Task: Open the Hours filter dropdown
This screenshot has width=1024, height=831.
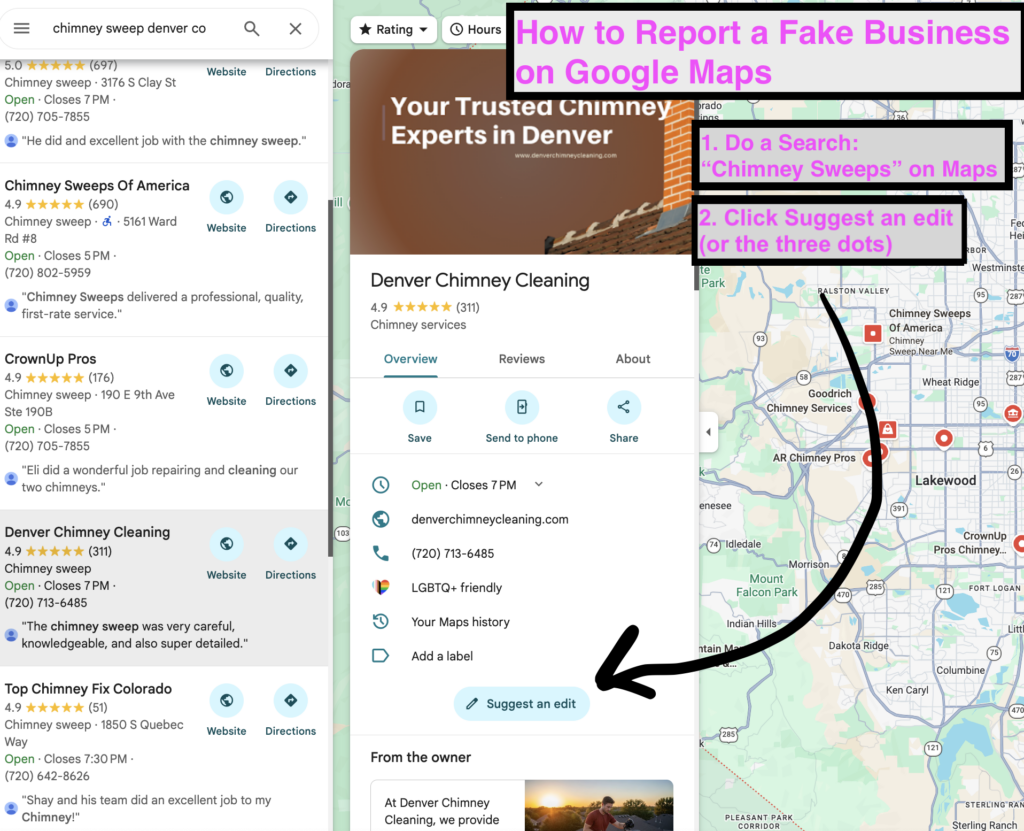Action: [x=473, y=30]
